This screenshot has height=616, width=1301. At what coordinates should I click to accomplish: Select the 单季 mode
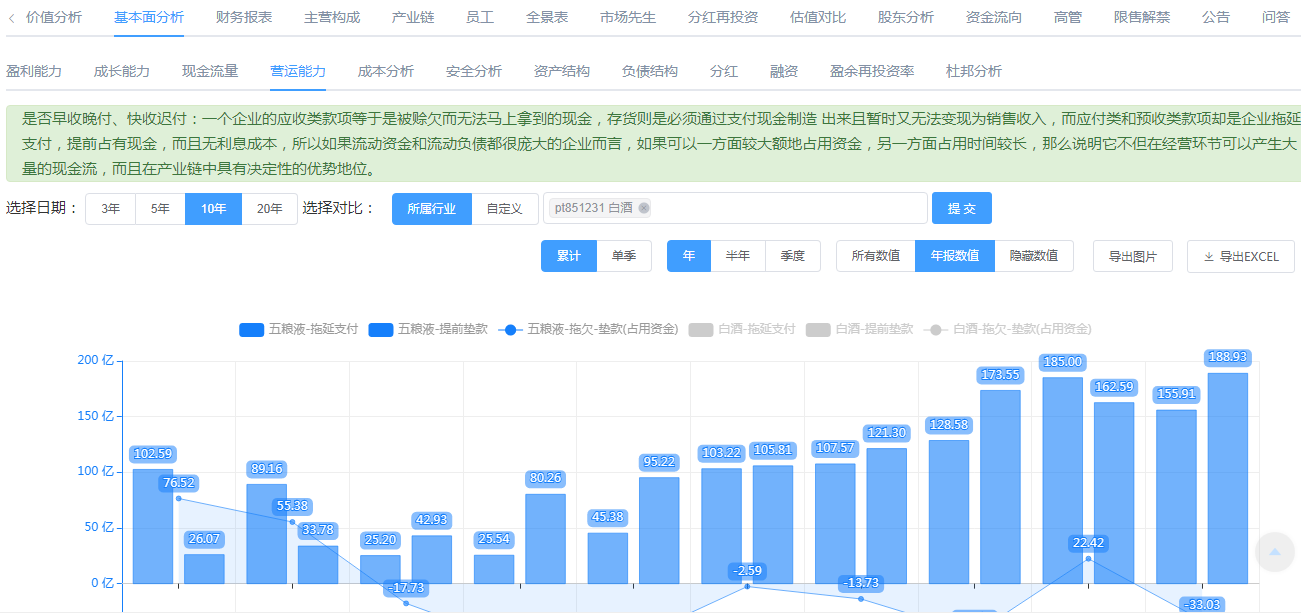click(x=624, y=256)
